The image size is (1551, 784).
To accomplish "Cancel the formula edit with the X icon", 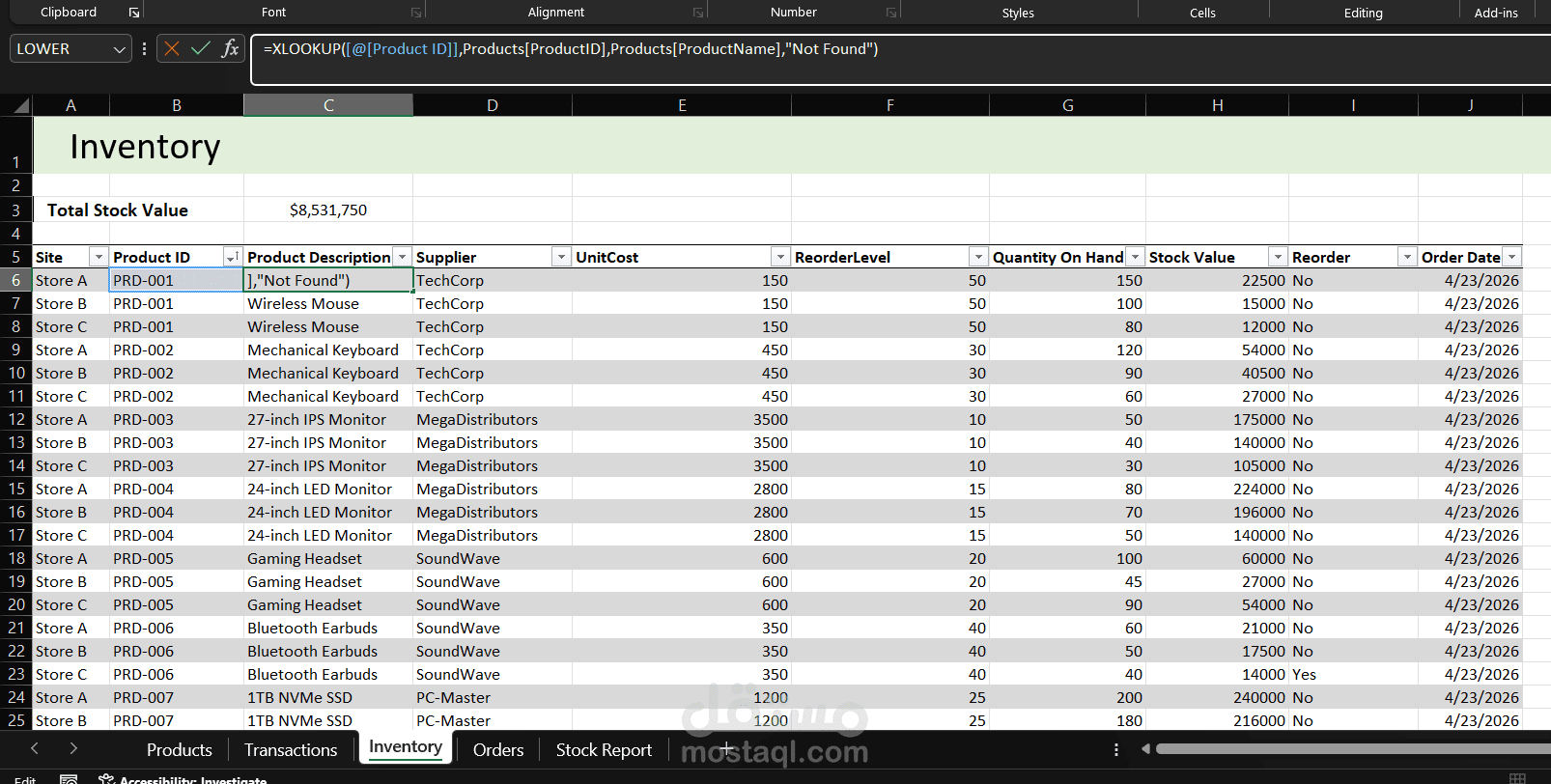I will 172,48.
